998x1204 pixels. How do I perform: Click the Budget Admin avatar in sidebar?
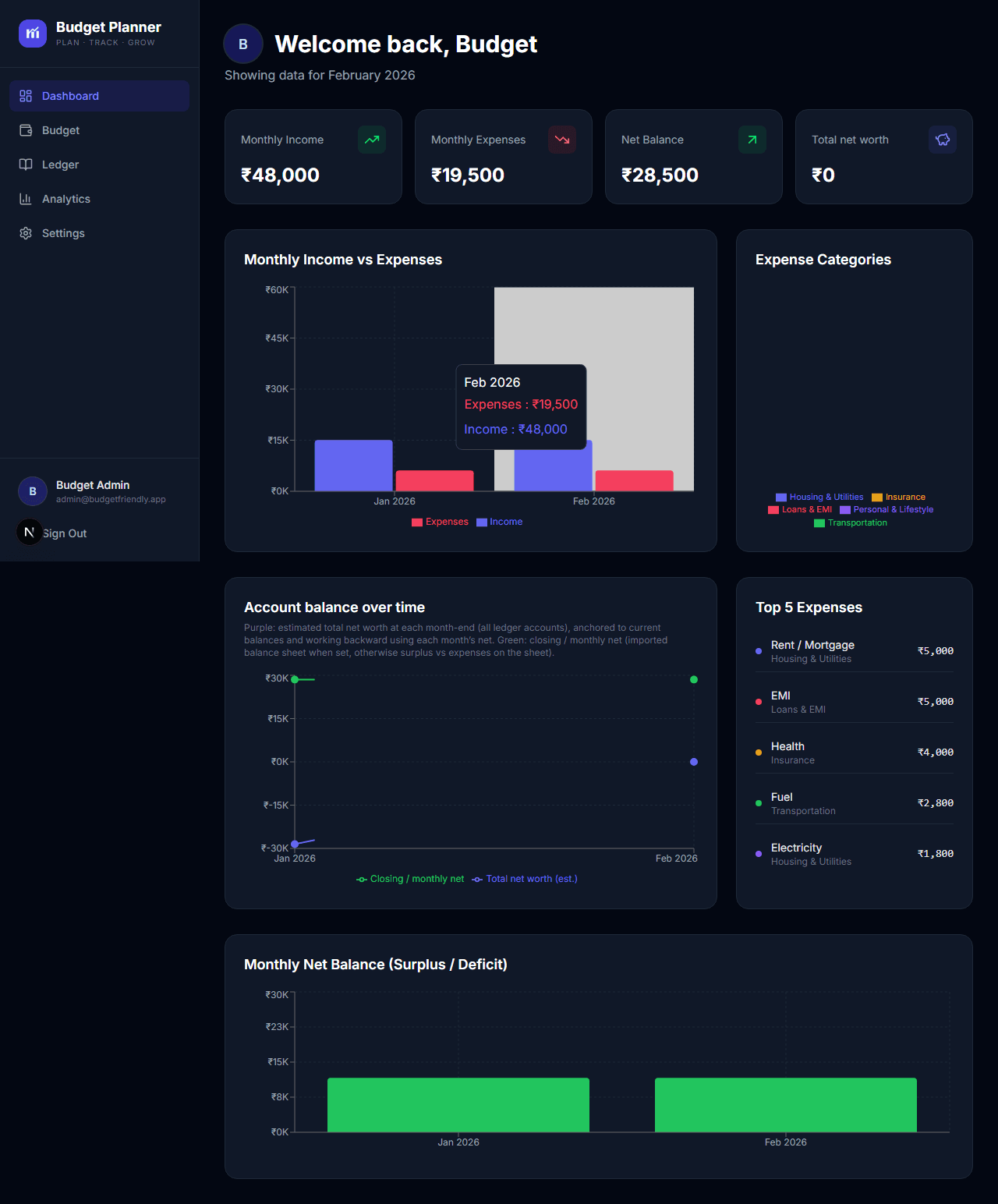click(x=33, y=491)
